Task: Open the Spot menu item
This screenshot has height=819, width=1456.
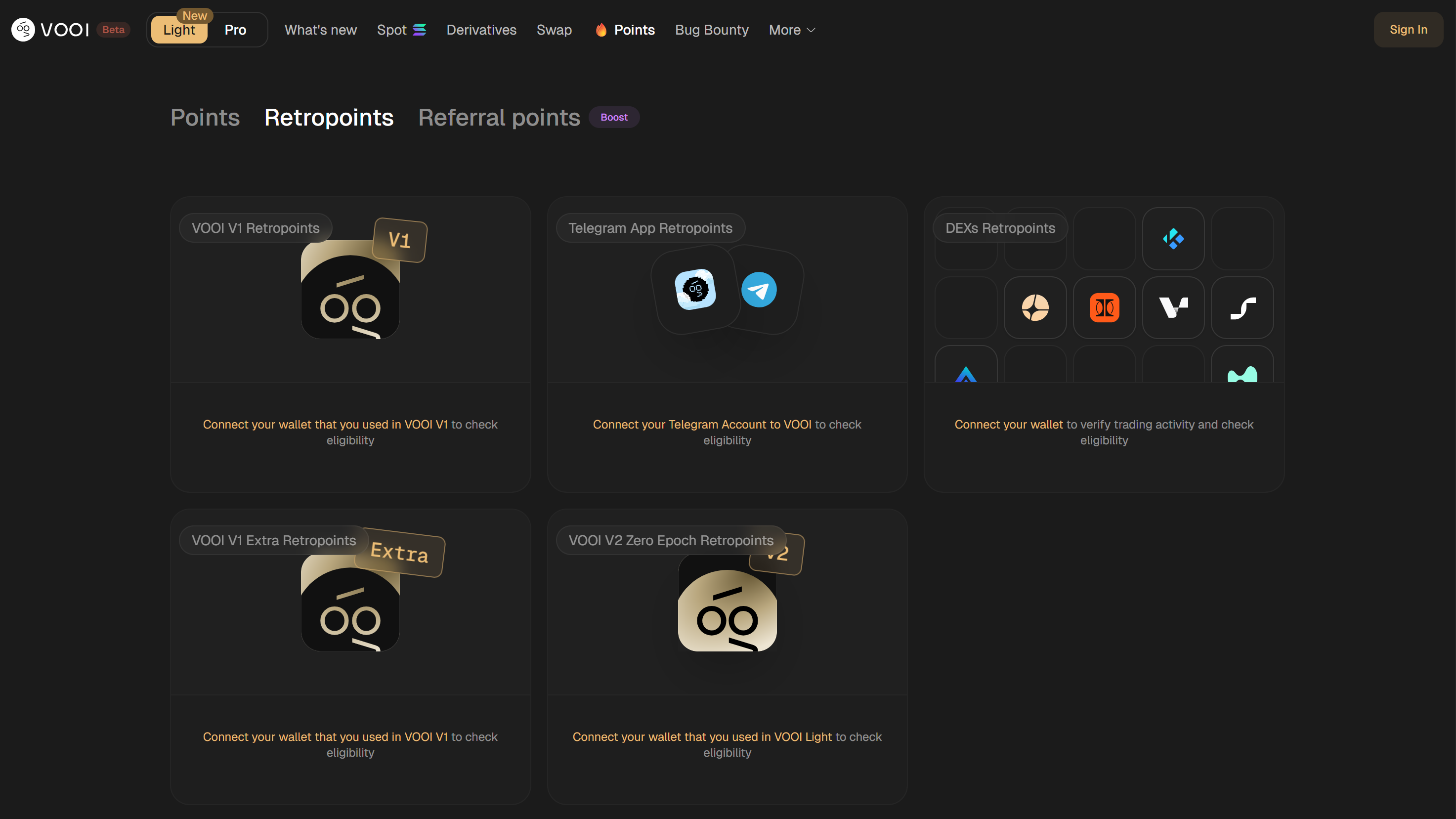Action: pos(401,30)
